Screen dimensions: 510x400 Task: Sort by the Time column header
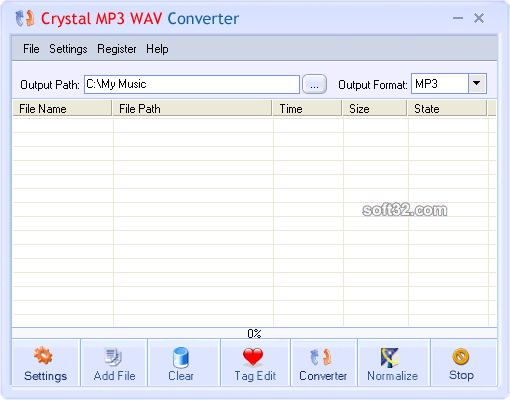[307, 109]
